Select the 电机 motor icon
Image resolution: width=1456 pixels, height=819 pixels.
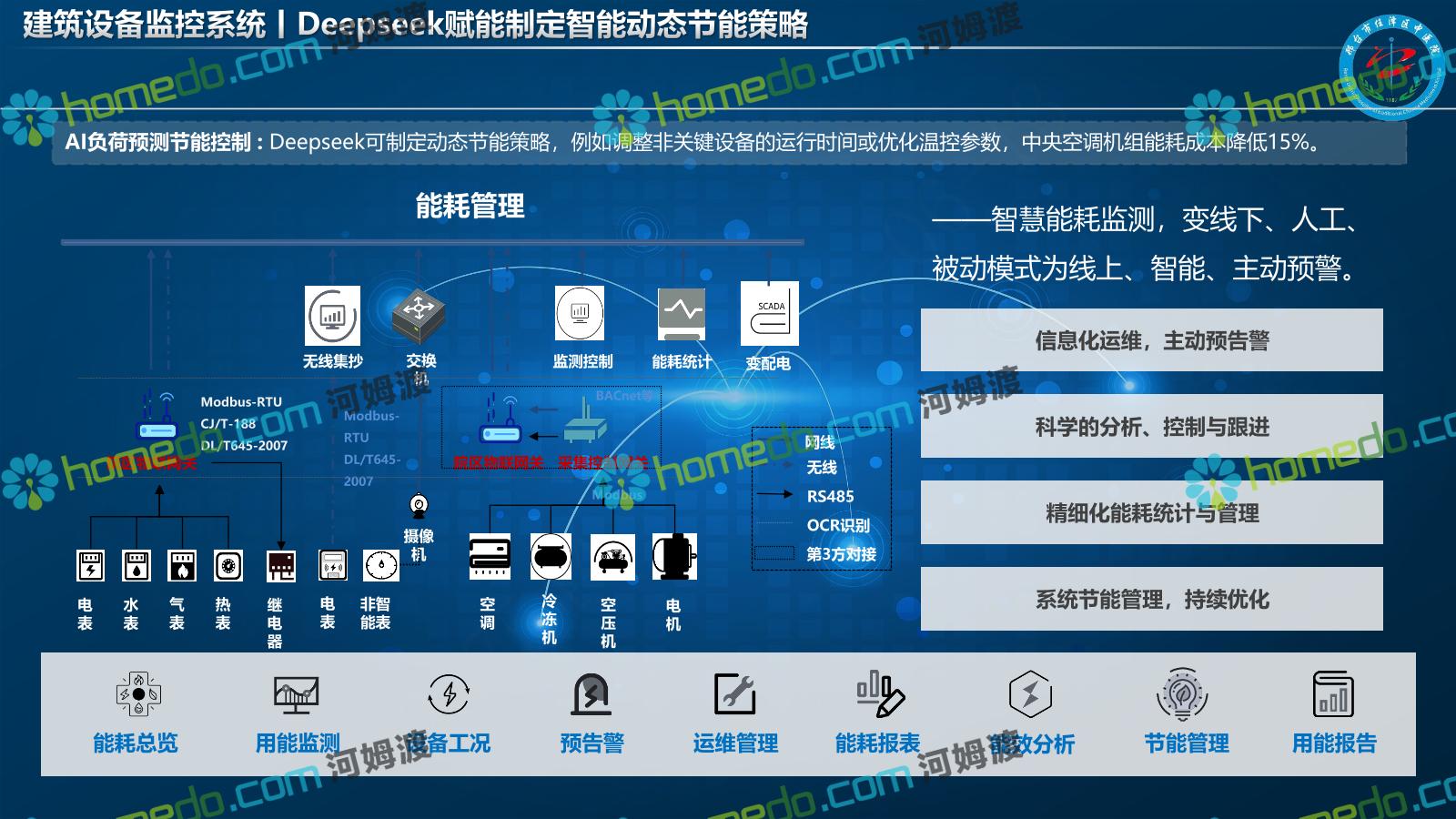point(674,556)
